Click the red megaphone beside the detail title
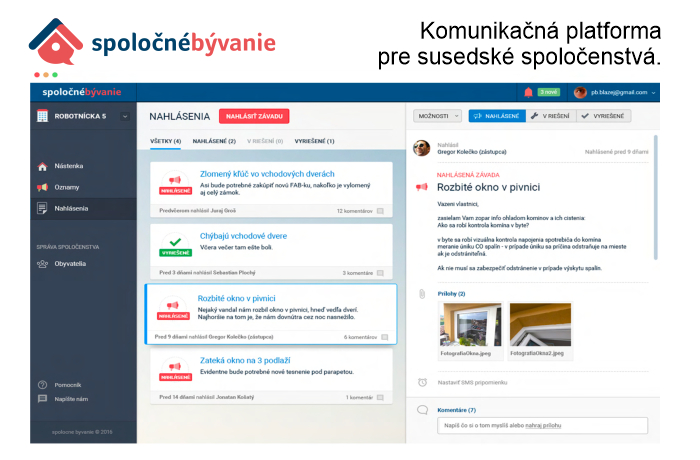 point(422,187)
